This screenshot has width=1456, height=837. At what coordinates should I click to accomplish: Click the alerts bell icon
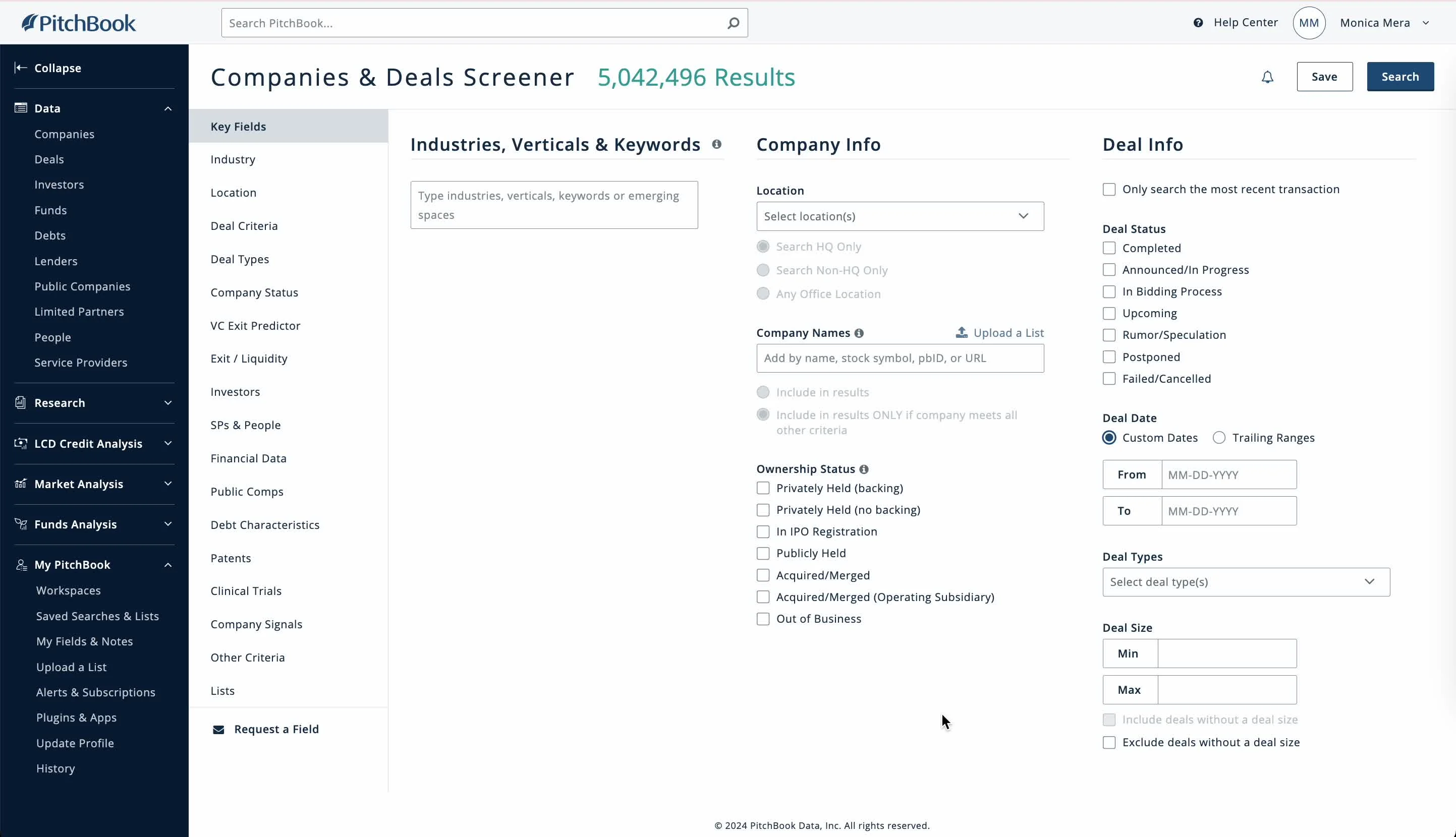tap(1267, 77)
